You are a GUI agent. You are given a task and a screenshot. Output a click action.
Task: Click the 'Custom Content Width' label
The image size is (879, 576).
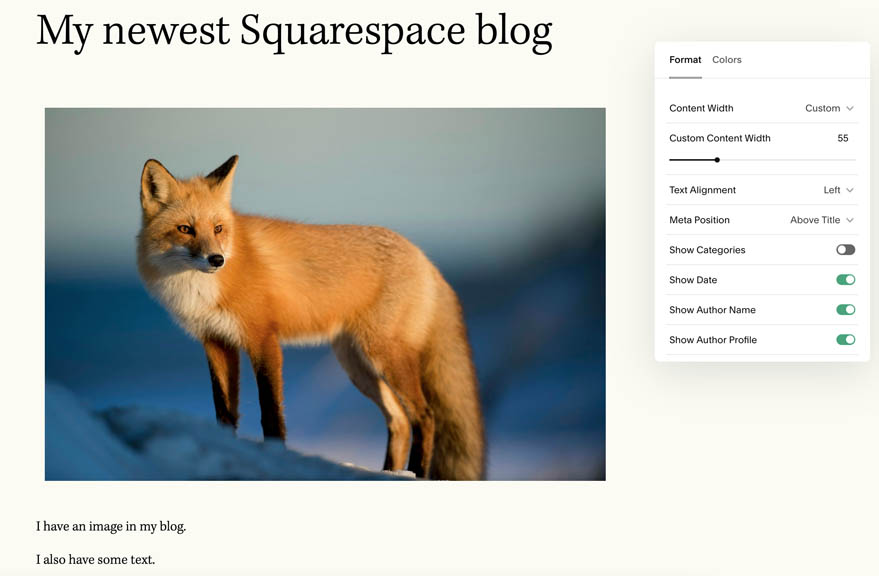pyautogui.click(x=720, y=138)
